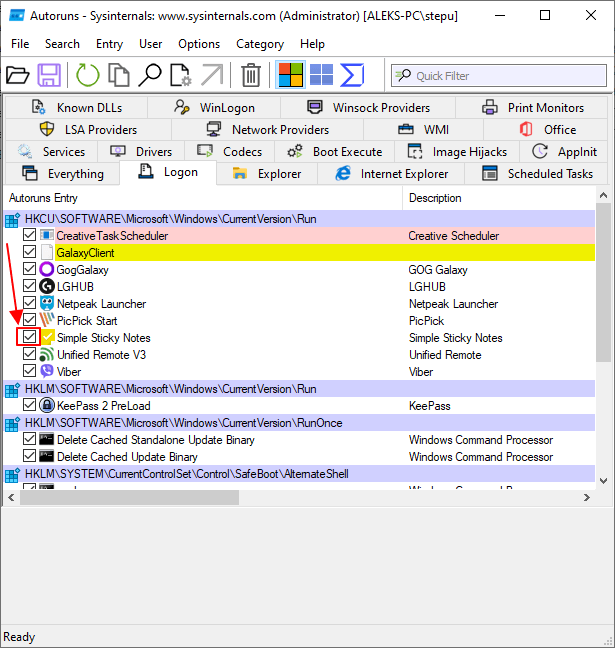Click the Delete Cached Update Binary cmd icon
Viewport: 615px width, 648px height.
[x=46, y=456]
